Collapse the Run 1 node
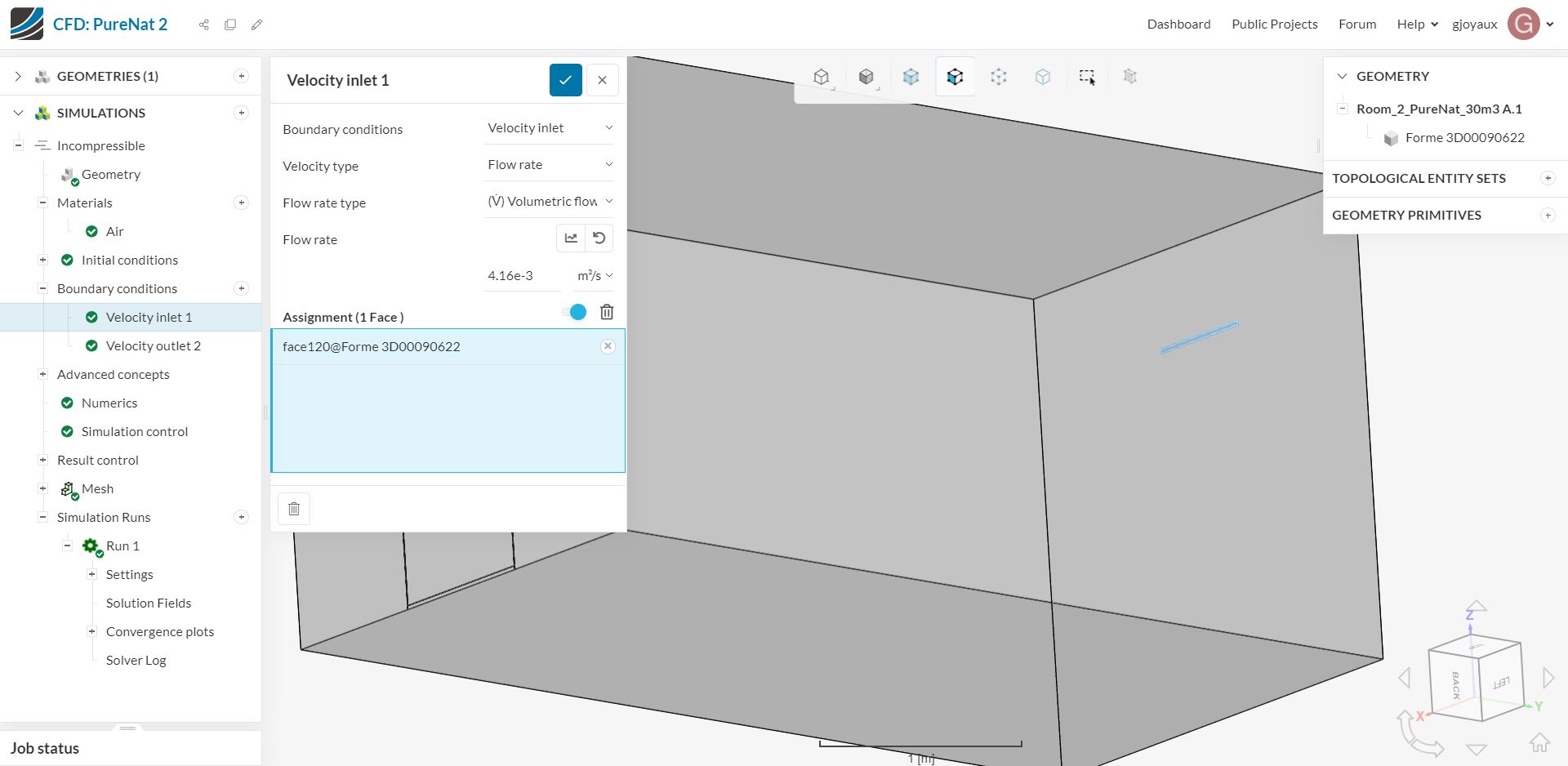The height and width of the screenshot is (766, 1568). tap(67, 546)
